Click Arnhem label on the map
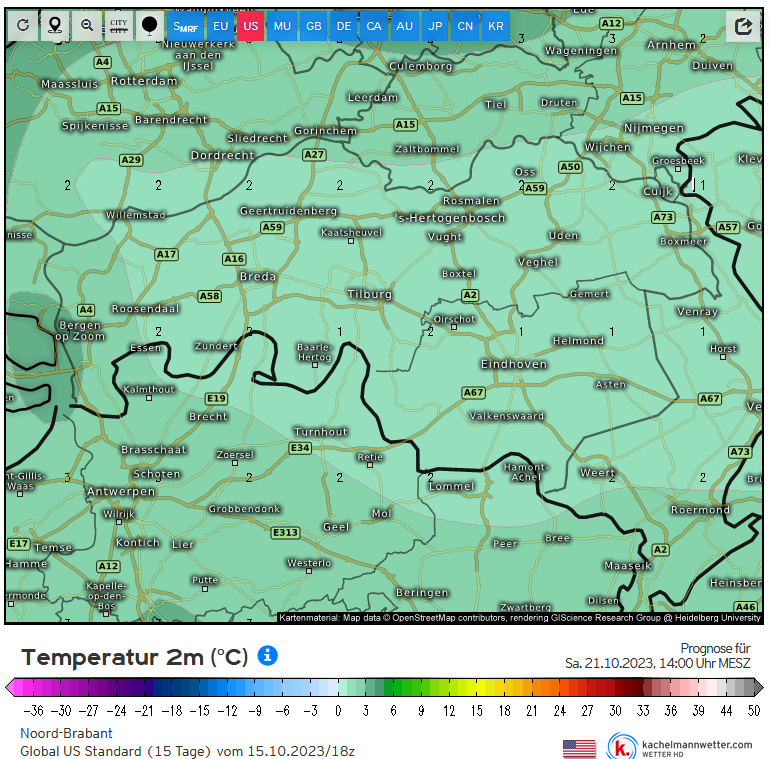 tap(671, 45)
